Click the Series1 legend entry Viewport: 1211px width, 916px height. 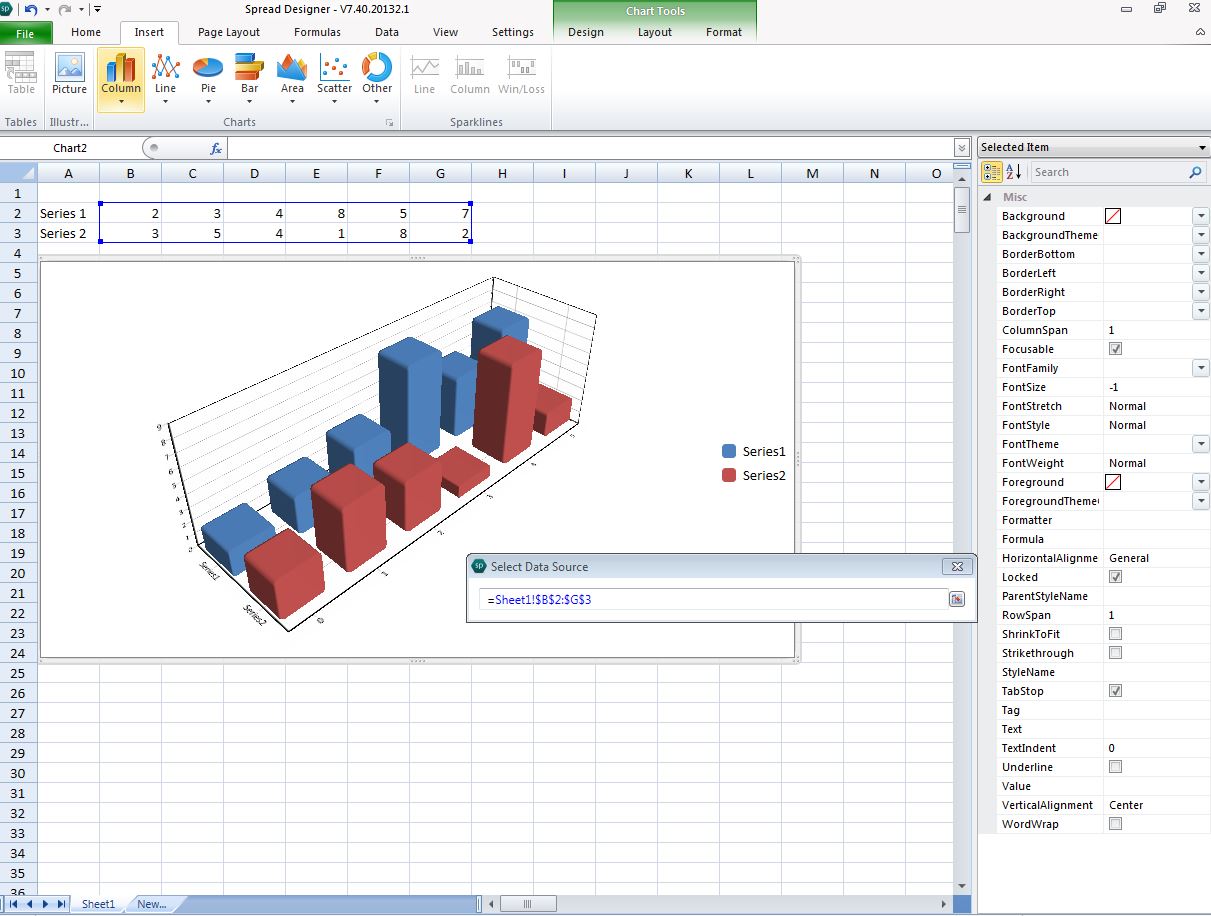click(754, 452)
